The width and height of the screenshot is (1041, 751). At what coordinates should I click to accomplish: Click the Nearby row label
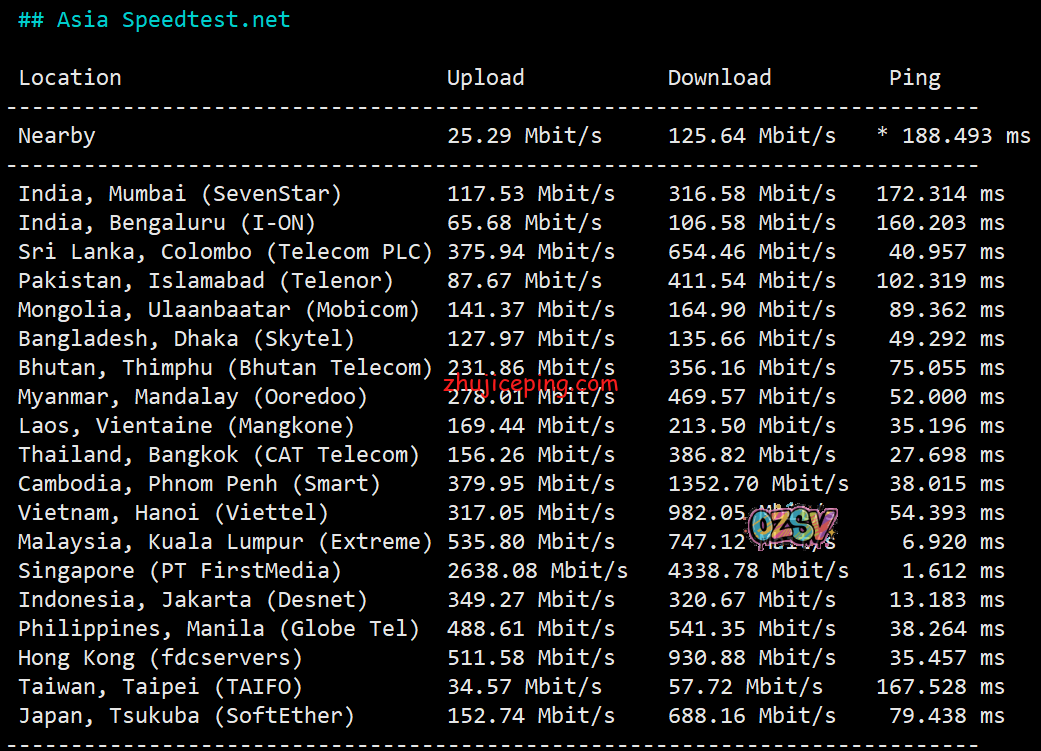[x=57, y=136]
